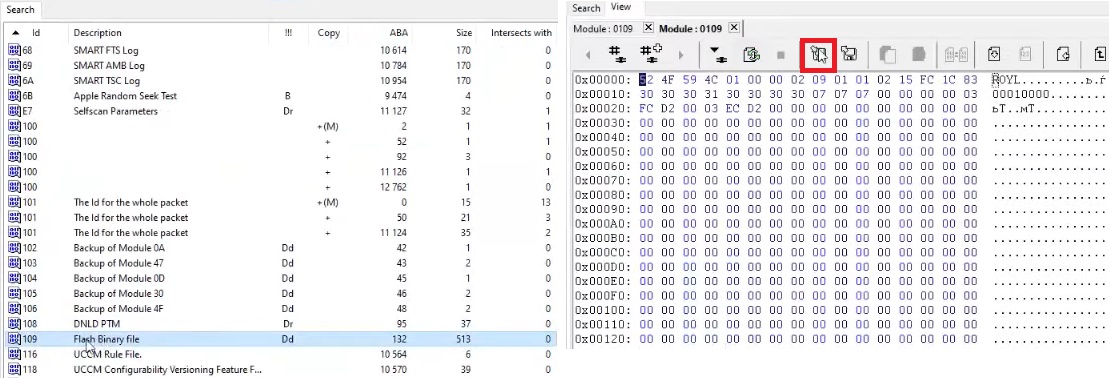1109x378 pixels.
Task: Sort by the Description column header
Action: click(98, 33)
